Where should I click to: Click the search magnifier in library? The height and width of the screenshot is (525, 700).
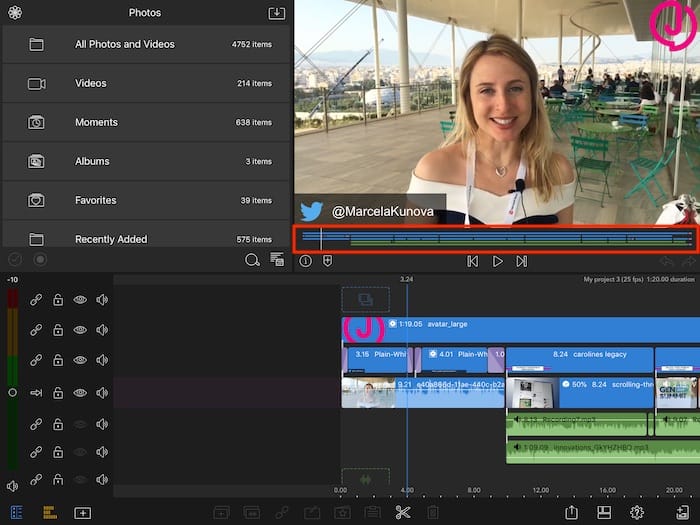click(x=252, y=260)
